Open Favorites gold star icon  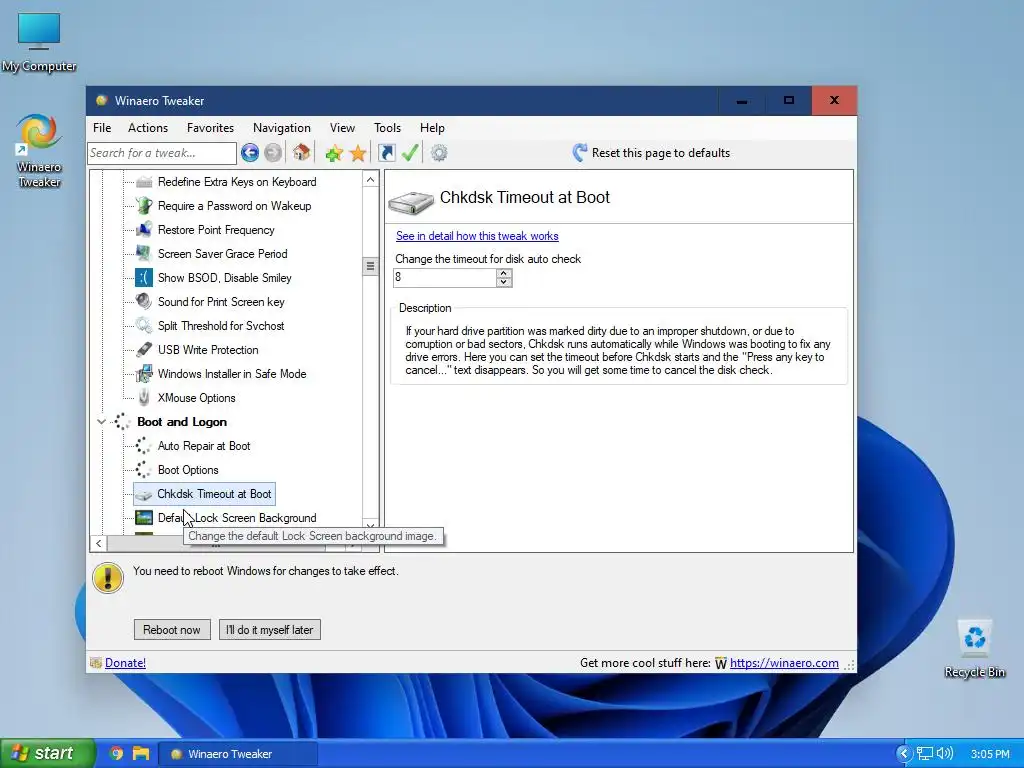click(358, 153)
